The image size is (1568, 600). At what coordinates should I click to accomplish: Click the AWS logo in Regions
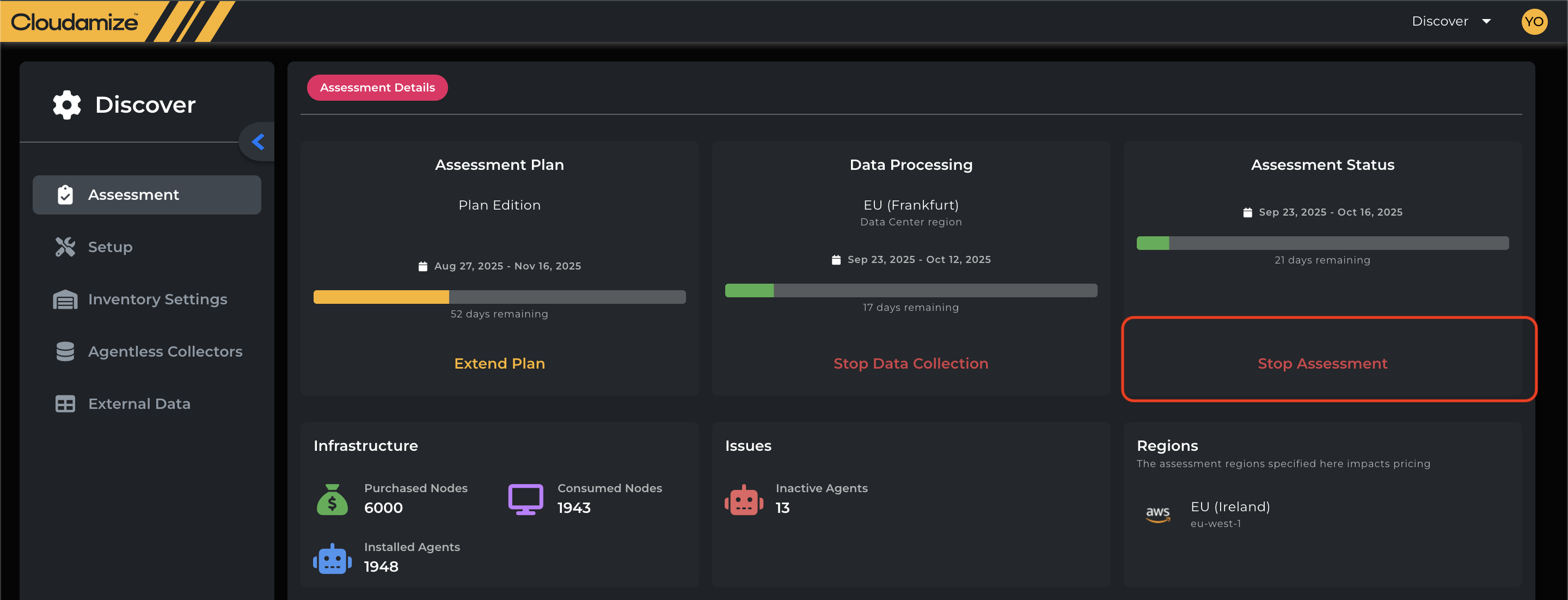(x=1157, y=514)
